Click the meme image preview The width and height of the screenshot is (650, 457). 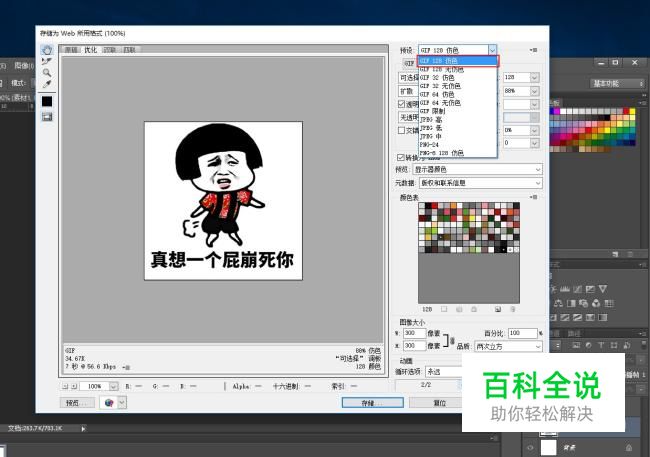pyautogui.click(x=223, y=201)
